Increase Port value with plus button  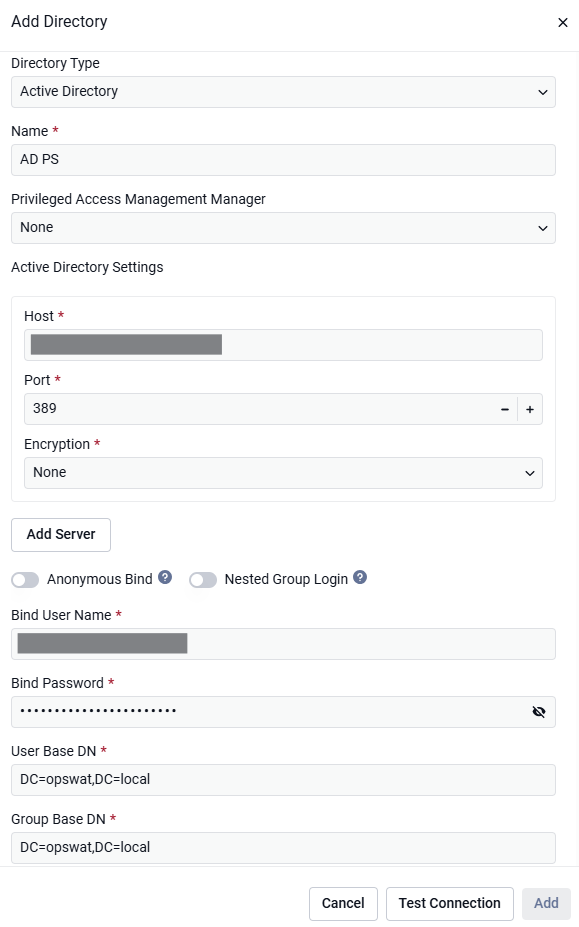(x=530, y=409)
